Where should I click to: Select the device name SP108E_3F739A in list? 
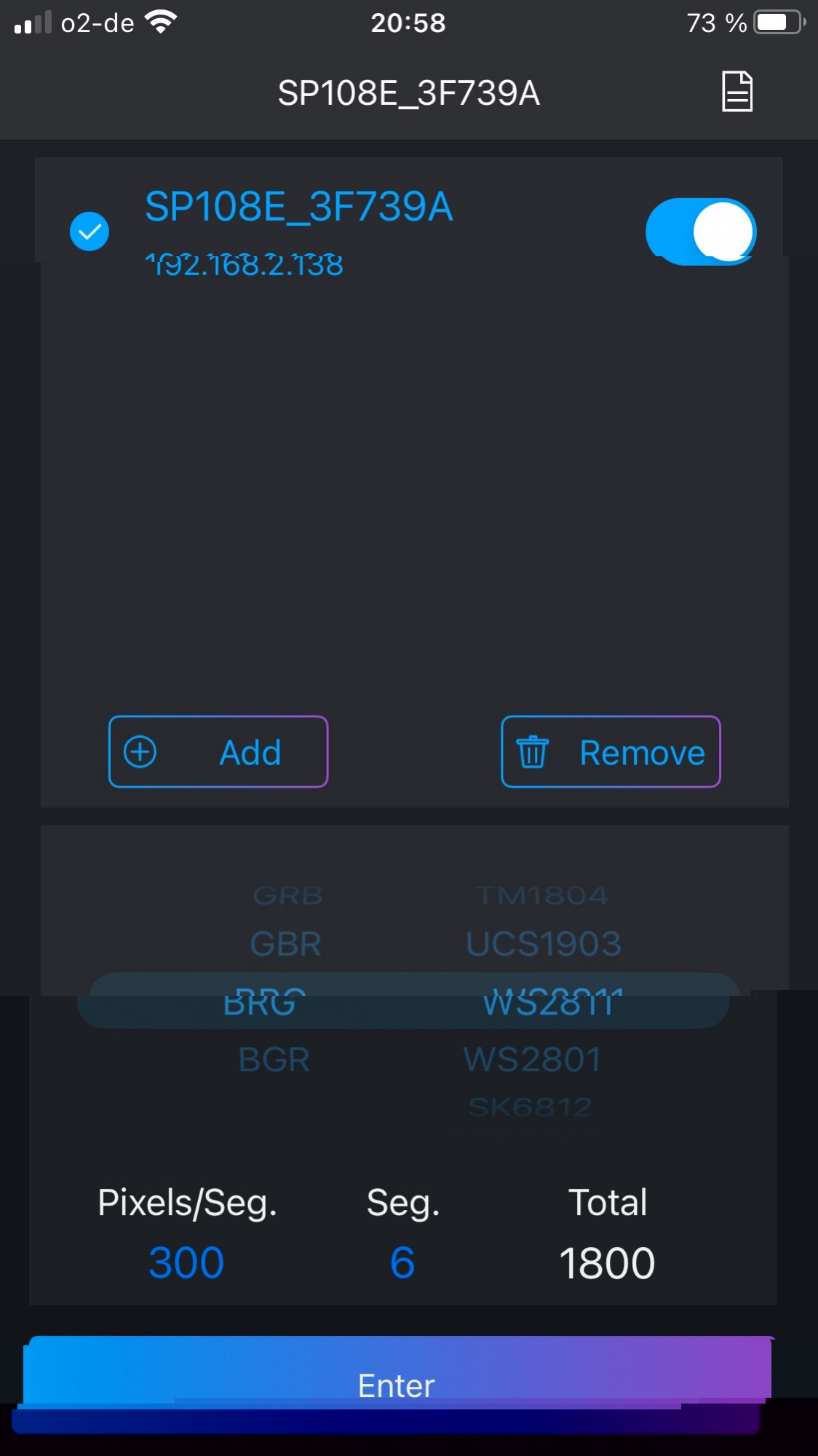[x=299, y=207]
